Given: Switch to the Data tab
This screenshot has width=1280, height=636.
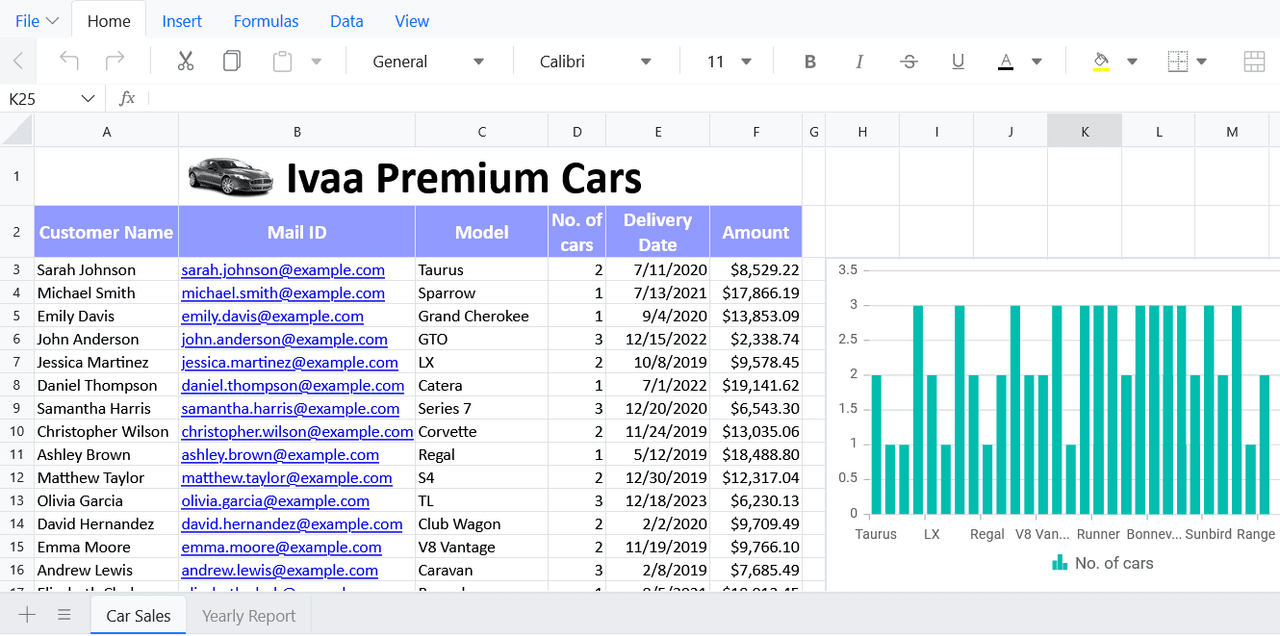Looking at the screenshot, I should click(x=347, y=21).
